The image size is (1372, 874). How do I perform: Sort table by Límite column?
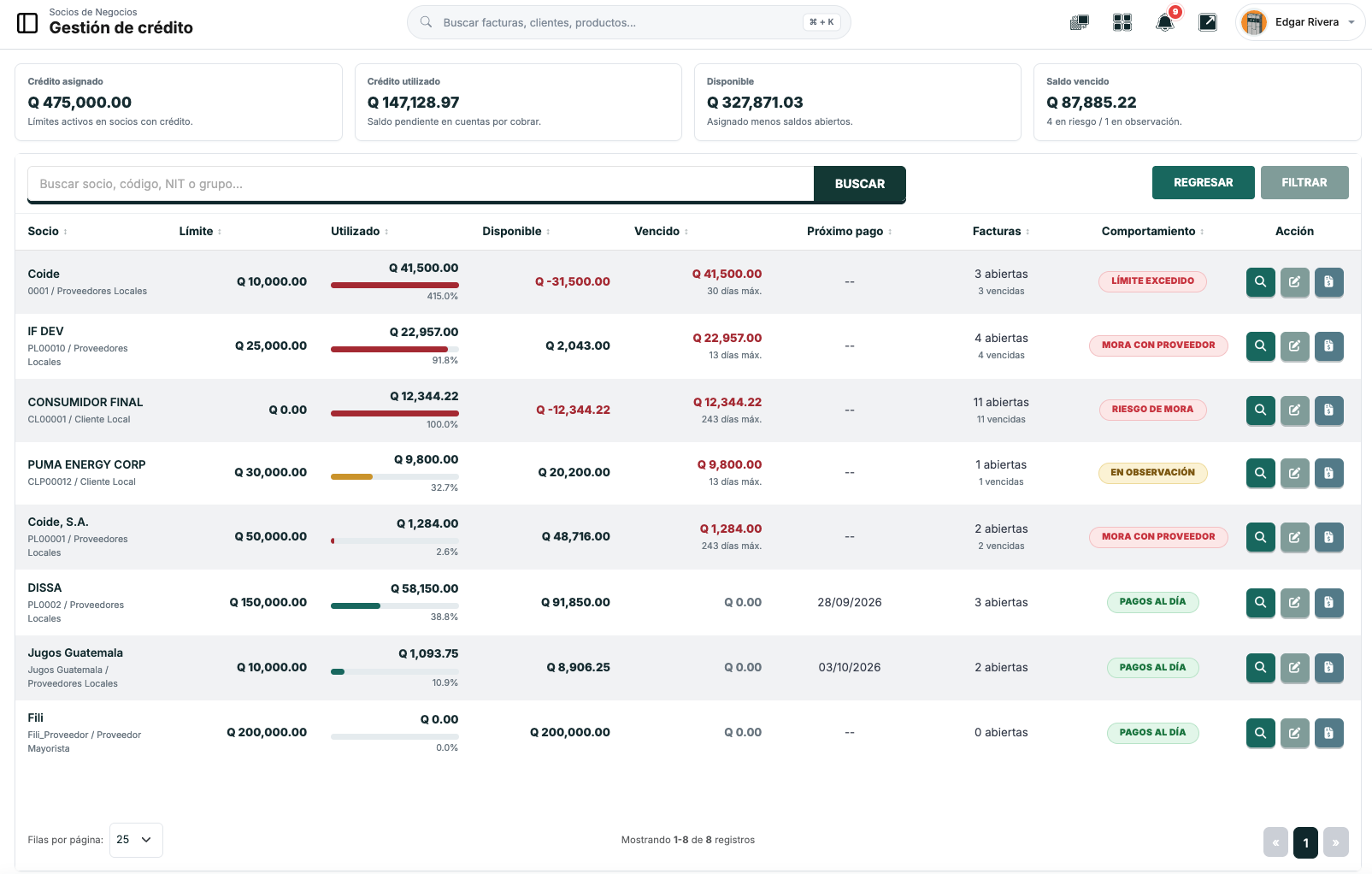coord(201,232)
